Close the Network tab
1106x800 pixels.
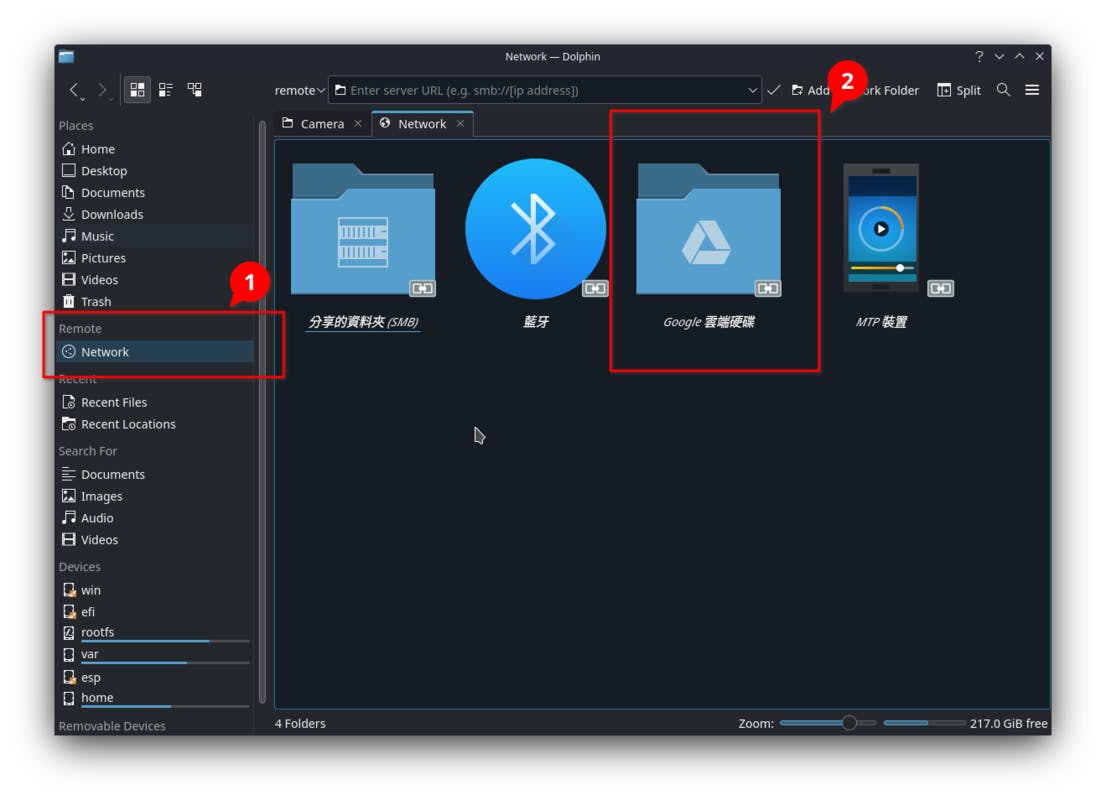(460, 124)
